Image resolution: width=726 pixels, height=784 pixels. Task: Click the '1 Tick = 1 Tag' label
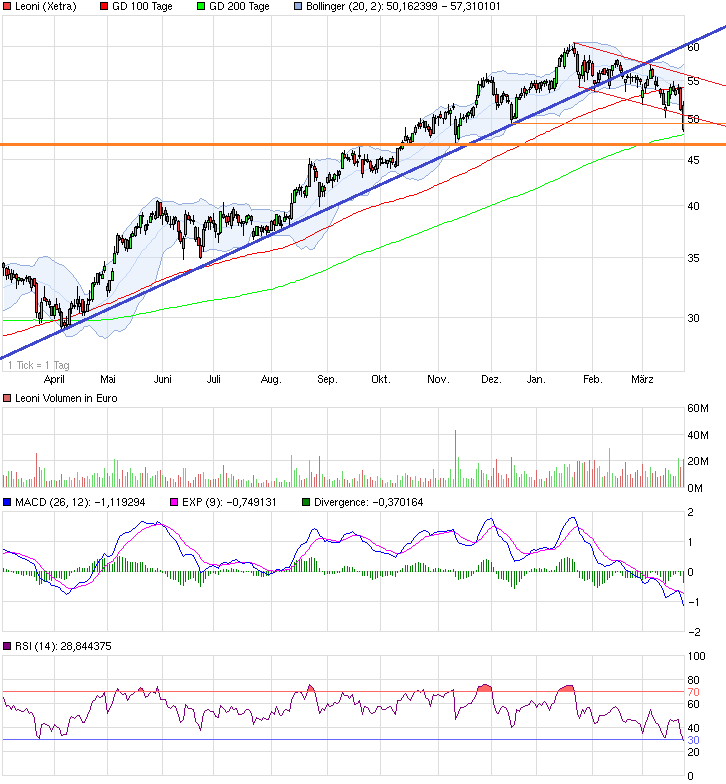(39, 365)
